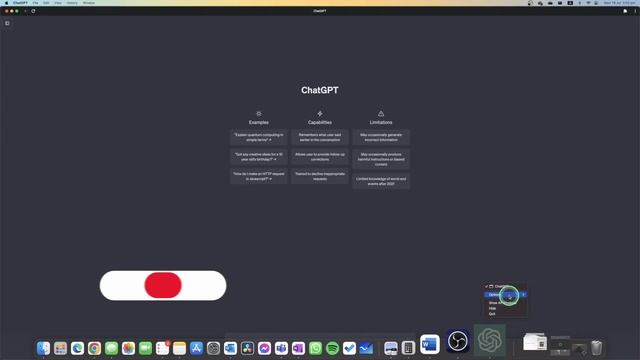The image size is (640, 360).
Task: Open the Trash in the dock
Action: (596, 348)
